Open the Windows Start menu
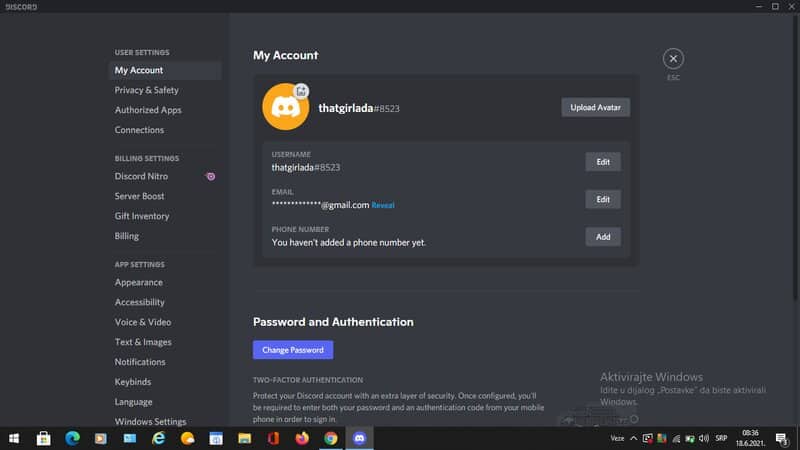 tap(14, 438)
